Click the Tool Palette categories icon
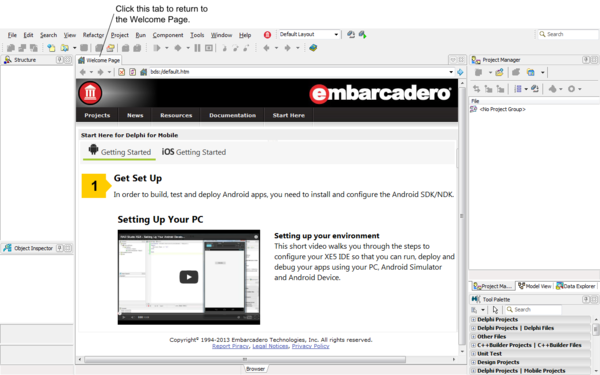This screenshot has height=375, width=600. (474, 310)
